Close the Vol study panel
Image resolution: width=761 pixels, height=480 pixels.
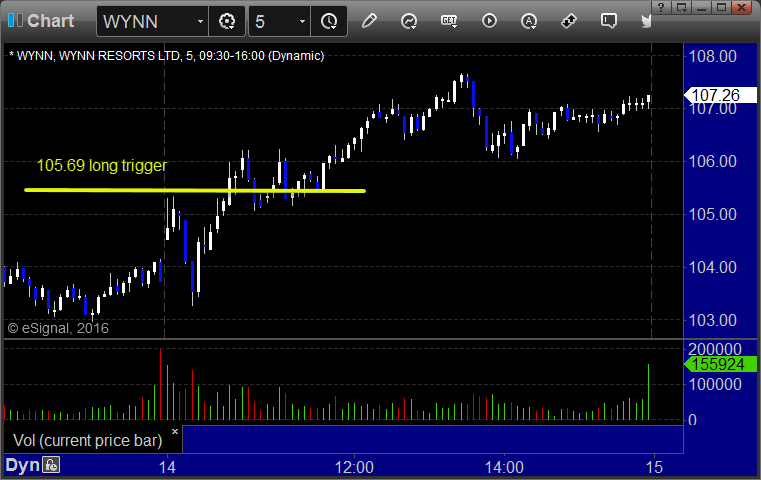pyautogui.click(x=175, y=431)
